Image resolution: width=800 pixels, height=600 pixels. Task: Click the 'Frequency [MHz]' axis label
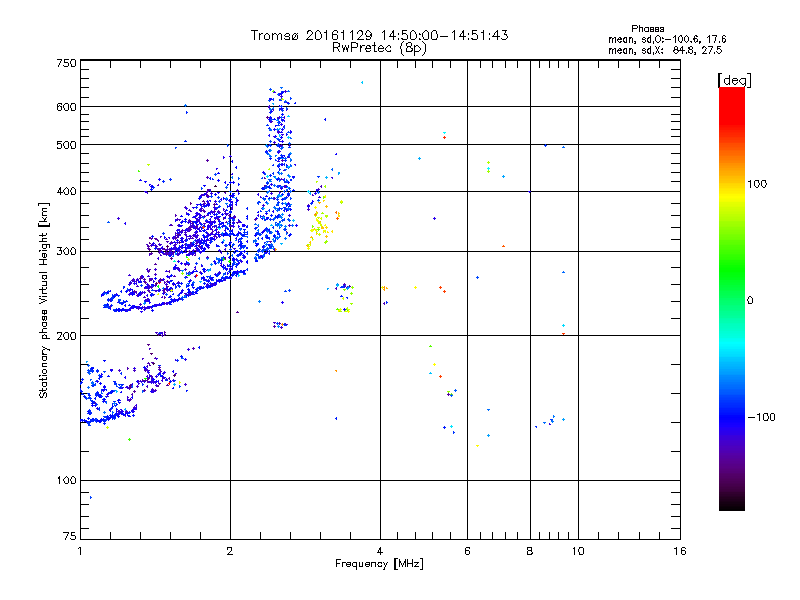click(379, 564)
